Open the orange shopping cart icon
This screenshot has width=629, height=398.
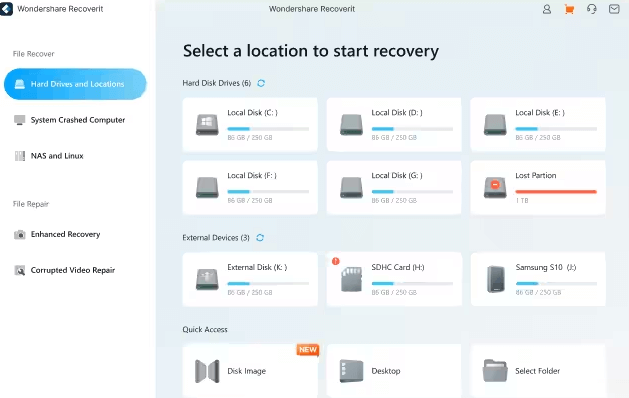click(x=569, y=9)
